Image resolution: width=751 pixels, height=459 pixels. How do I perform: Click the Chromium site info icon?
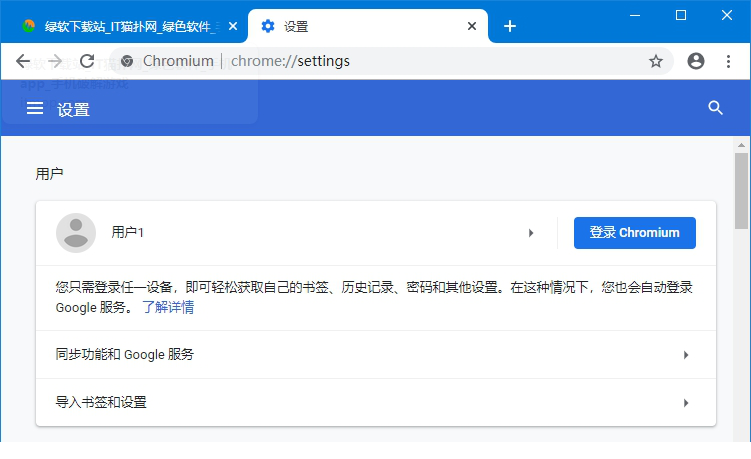(x=127, y=61)
